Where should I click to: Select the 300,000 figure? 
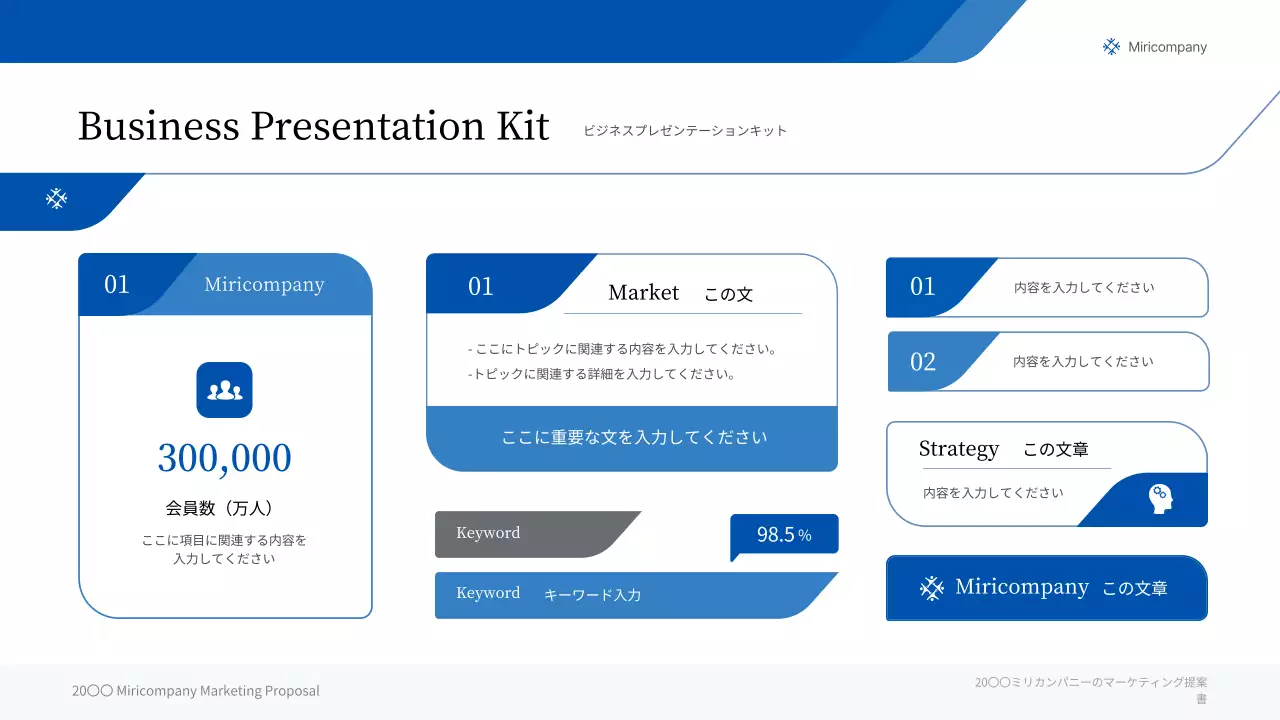pos(225,458)
